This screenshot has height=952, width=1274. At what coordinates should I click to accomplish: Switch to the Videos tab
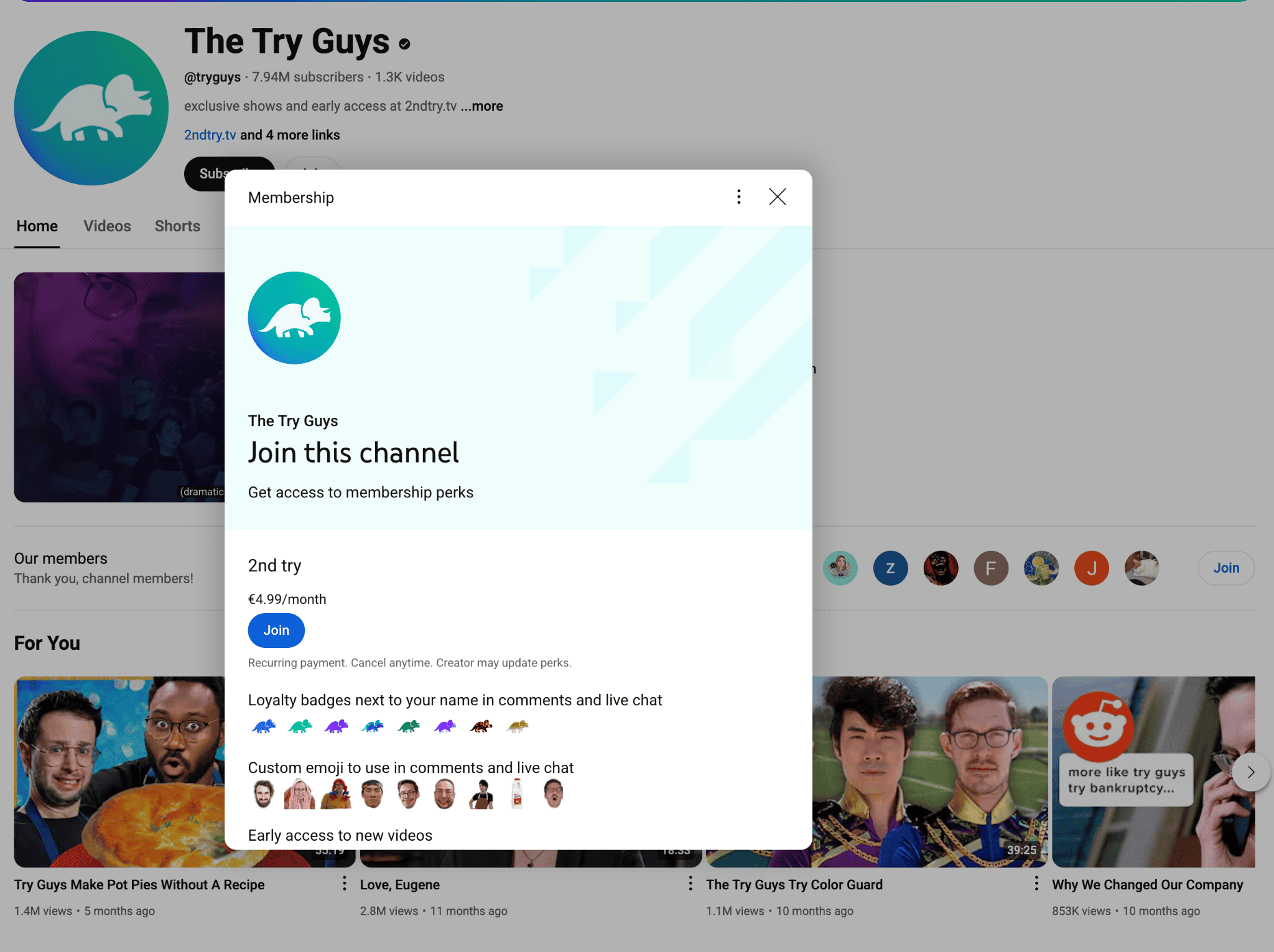(108, 226)
